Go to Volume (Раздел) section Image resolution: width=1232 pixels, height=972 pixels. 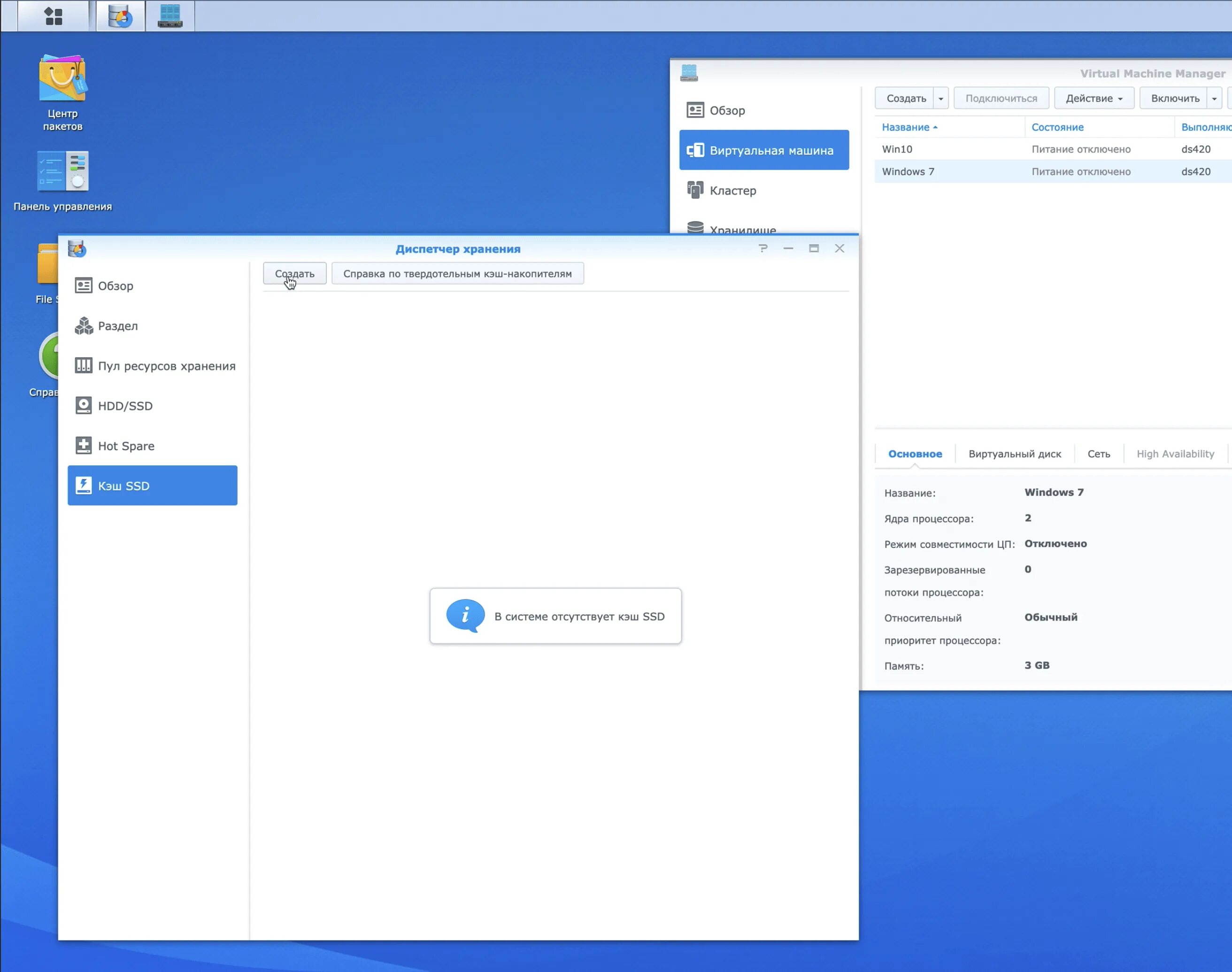[x=118, y=326]
